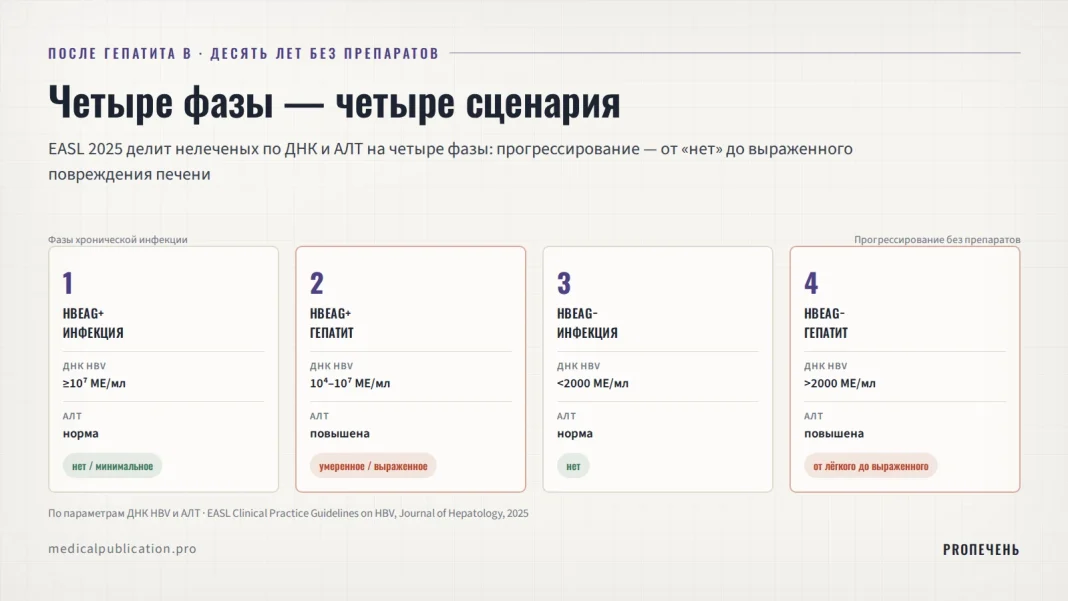Click the value '10⁴–10⁷ МЕ/мл'
The width and height of the screenshot is (1068, 601).
350,383
